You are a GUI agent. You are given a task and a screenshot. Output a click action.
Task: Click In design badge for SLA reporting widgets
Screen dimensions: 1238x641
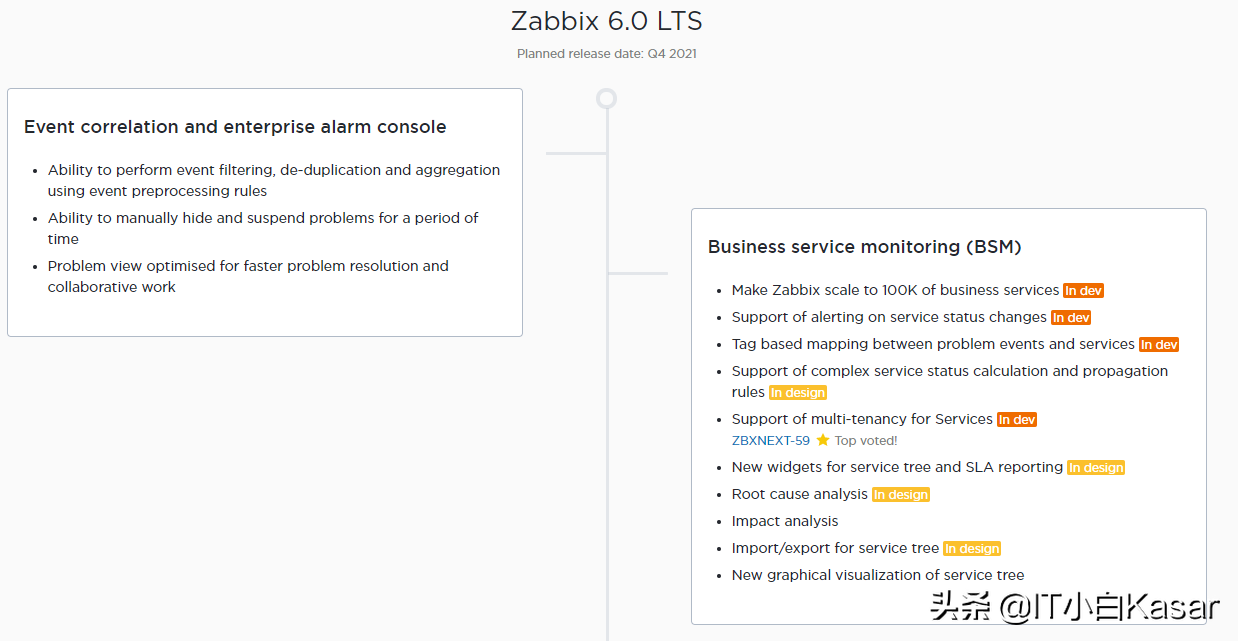click(x=1096, y=468)
